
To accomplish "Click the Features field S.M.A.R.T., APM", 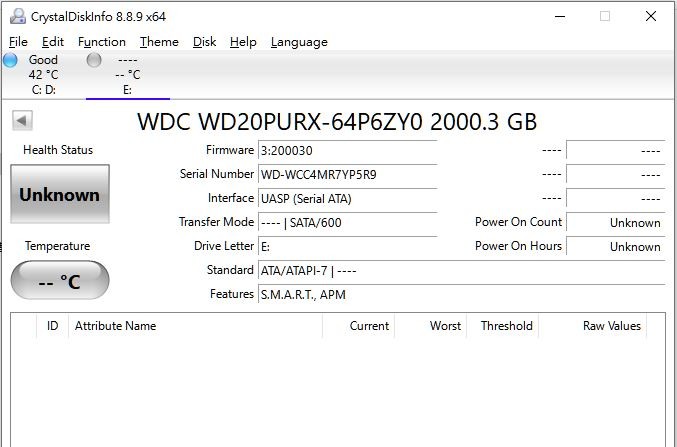I will click(x=462, y=295).
